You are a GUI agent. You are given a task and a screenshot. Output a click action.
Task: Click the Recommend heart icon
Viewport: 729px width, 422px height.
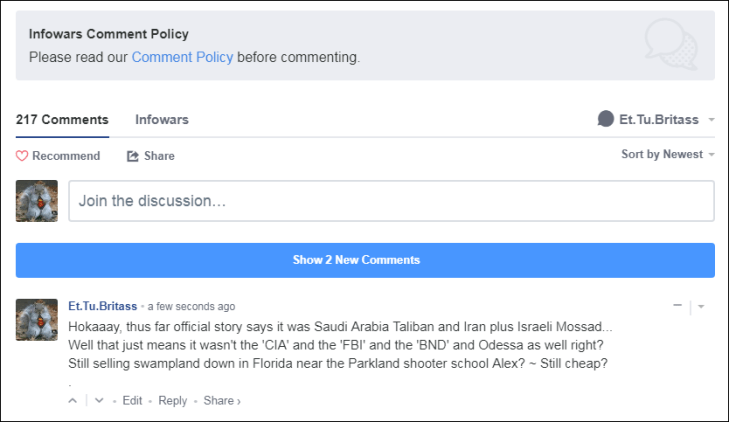coord(22,156)
